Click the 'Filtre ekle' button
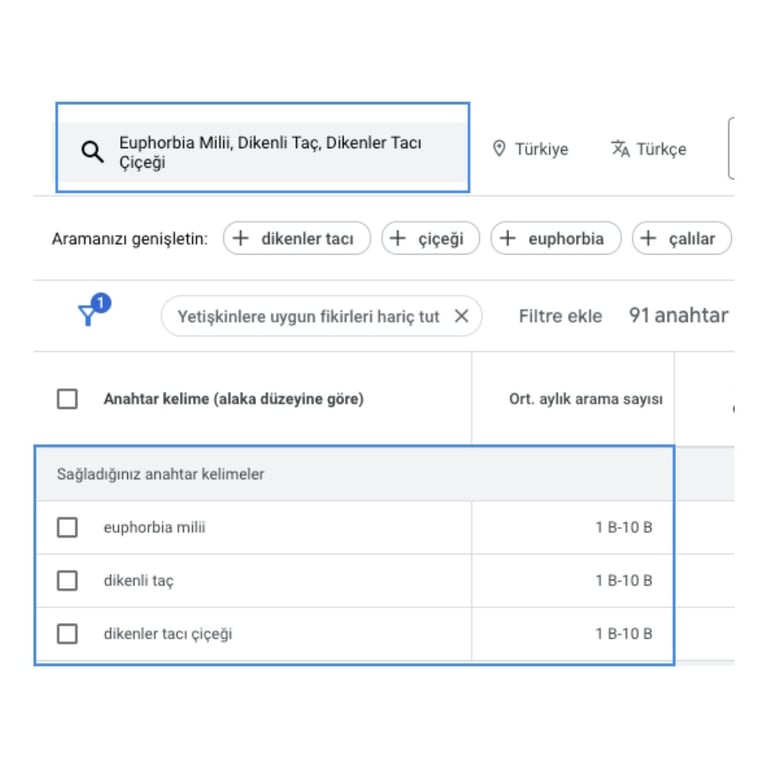Image resolution: width=768 pixels, height=768 pixels. pyautogui.click(x=560, y=316)
